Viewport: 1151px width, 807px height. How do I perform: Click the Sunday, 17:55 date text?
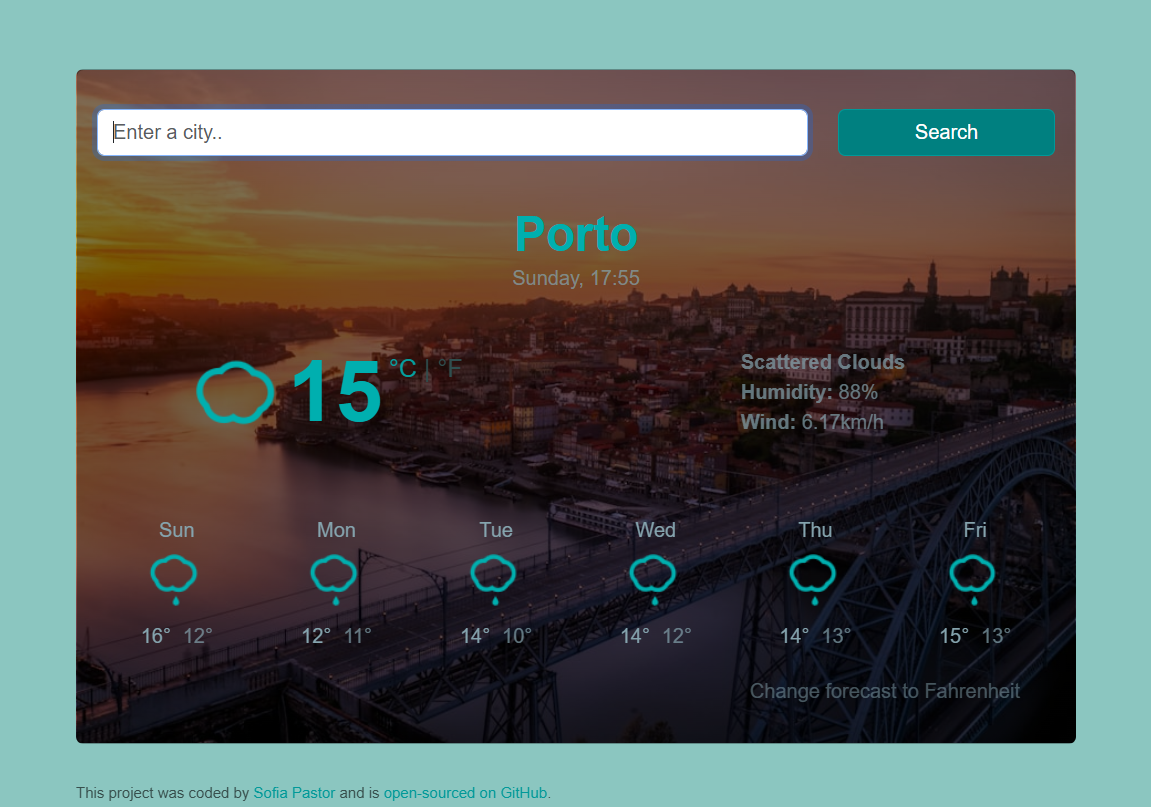click(x=575, y=278)
